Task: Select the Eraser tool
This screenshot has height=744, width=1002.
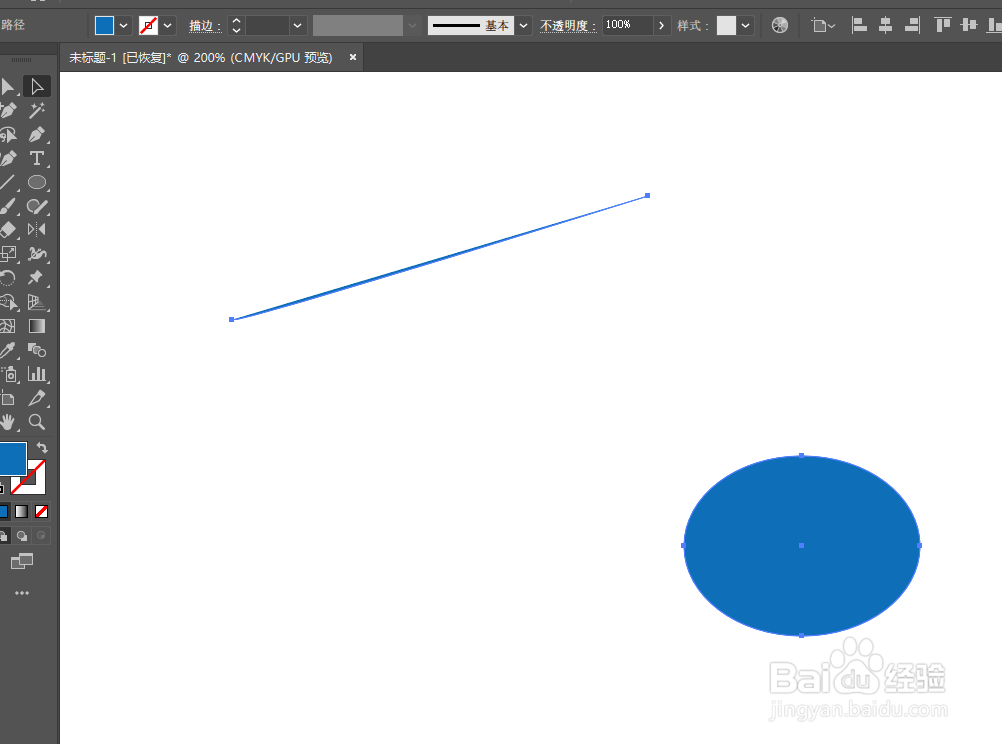Action: click(x=8, y=229)
